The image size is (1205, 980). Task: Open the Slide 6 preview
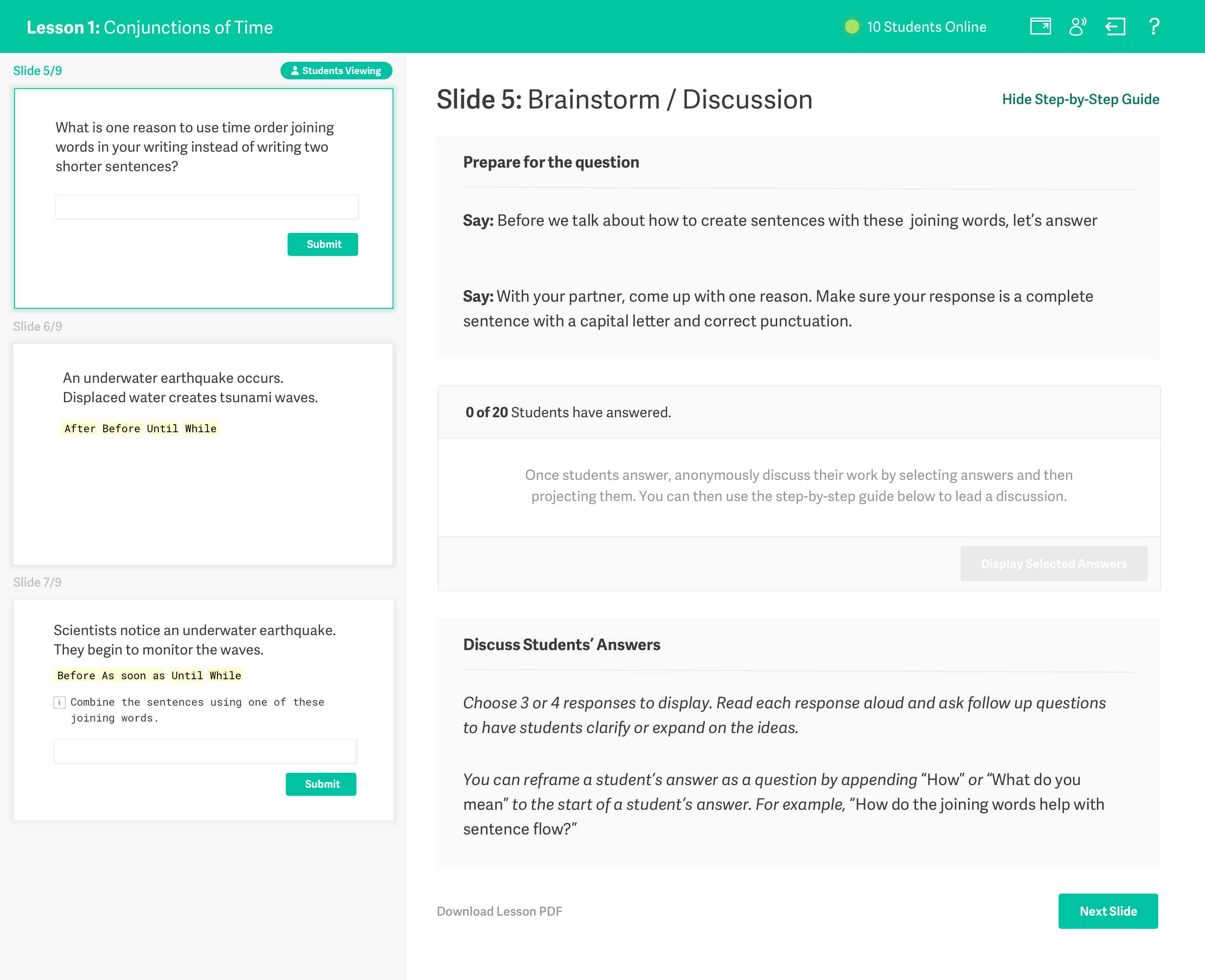pos(202,452)
